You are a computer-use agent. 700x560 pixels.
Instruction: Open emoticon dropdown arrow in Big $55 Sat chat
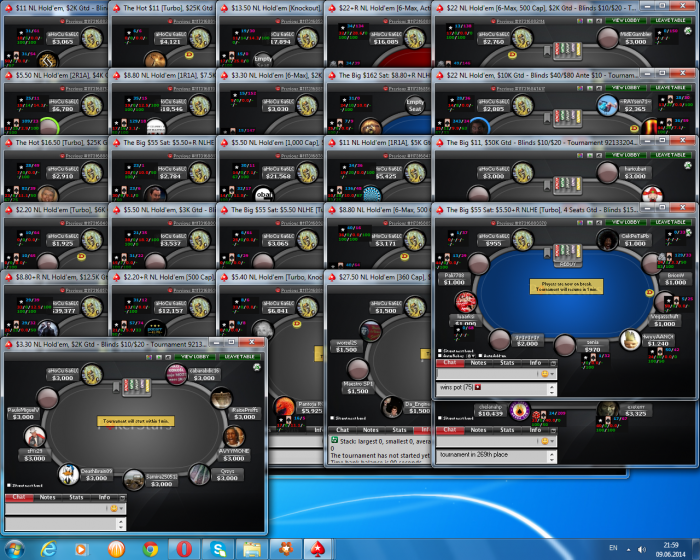[552, 374]
